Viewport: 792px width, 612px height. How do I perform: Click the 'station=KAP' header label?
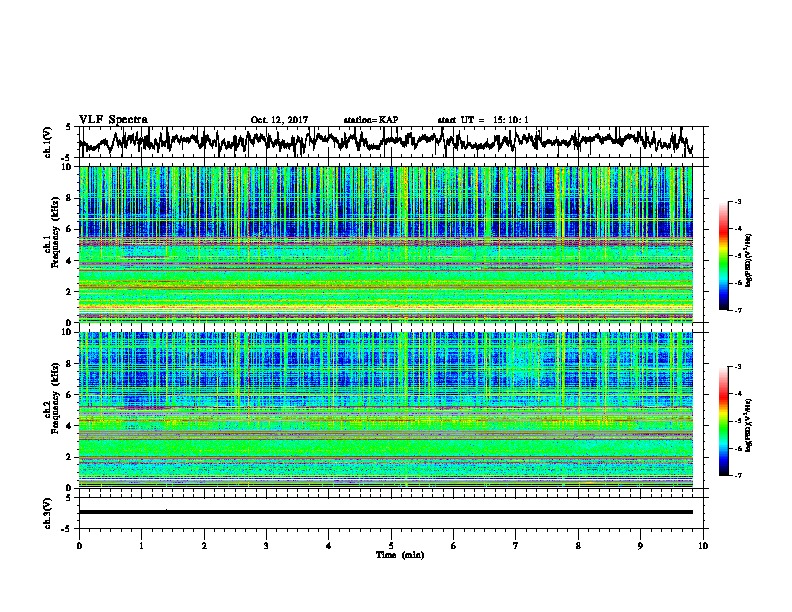click(371, 120)
